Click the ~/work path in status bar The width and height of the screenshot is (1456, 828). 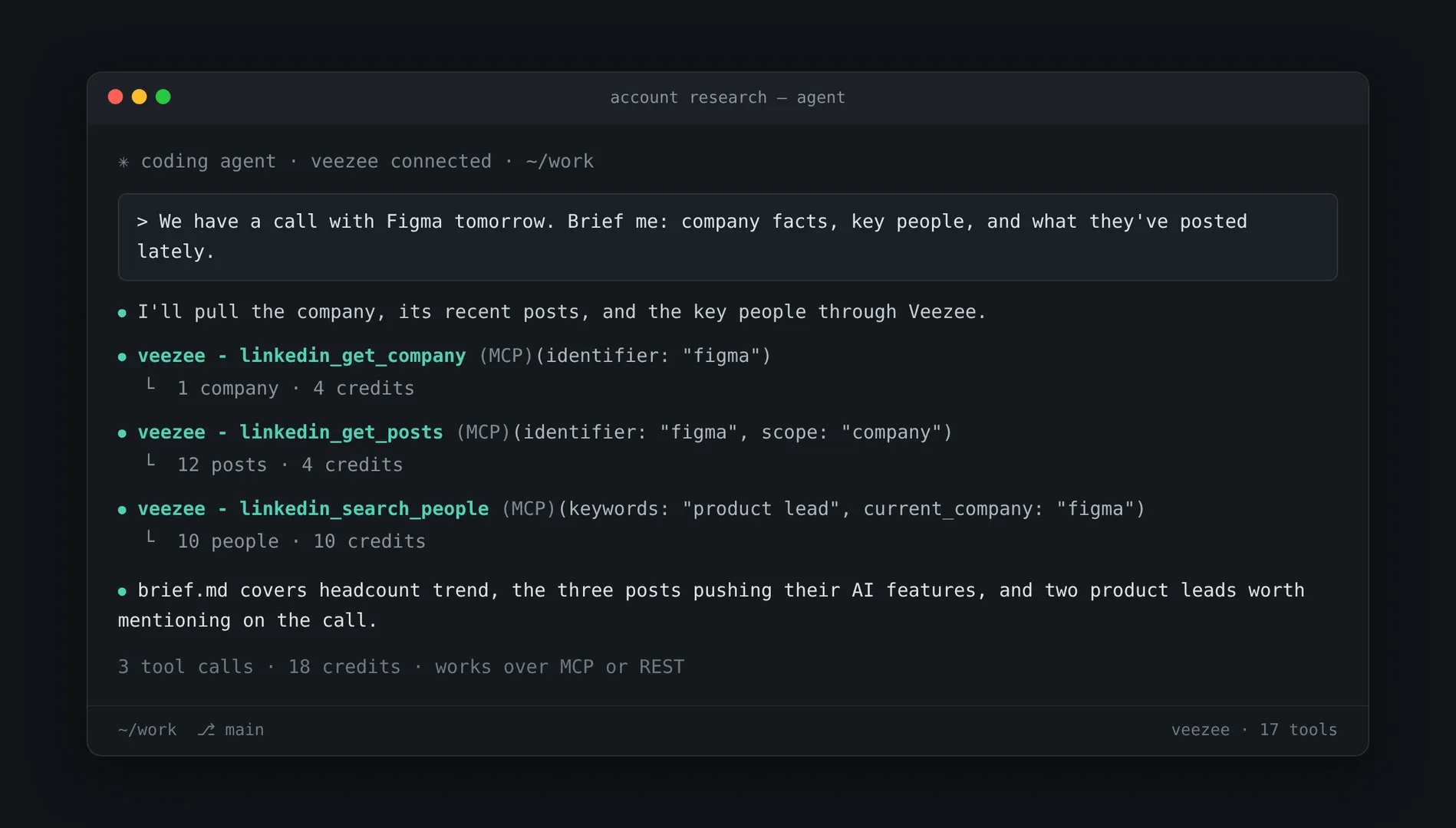click(x=147, y=730)
